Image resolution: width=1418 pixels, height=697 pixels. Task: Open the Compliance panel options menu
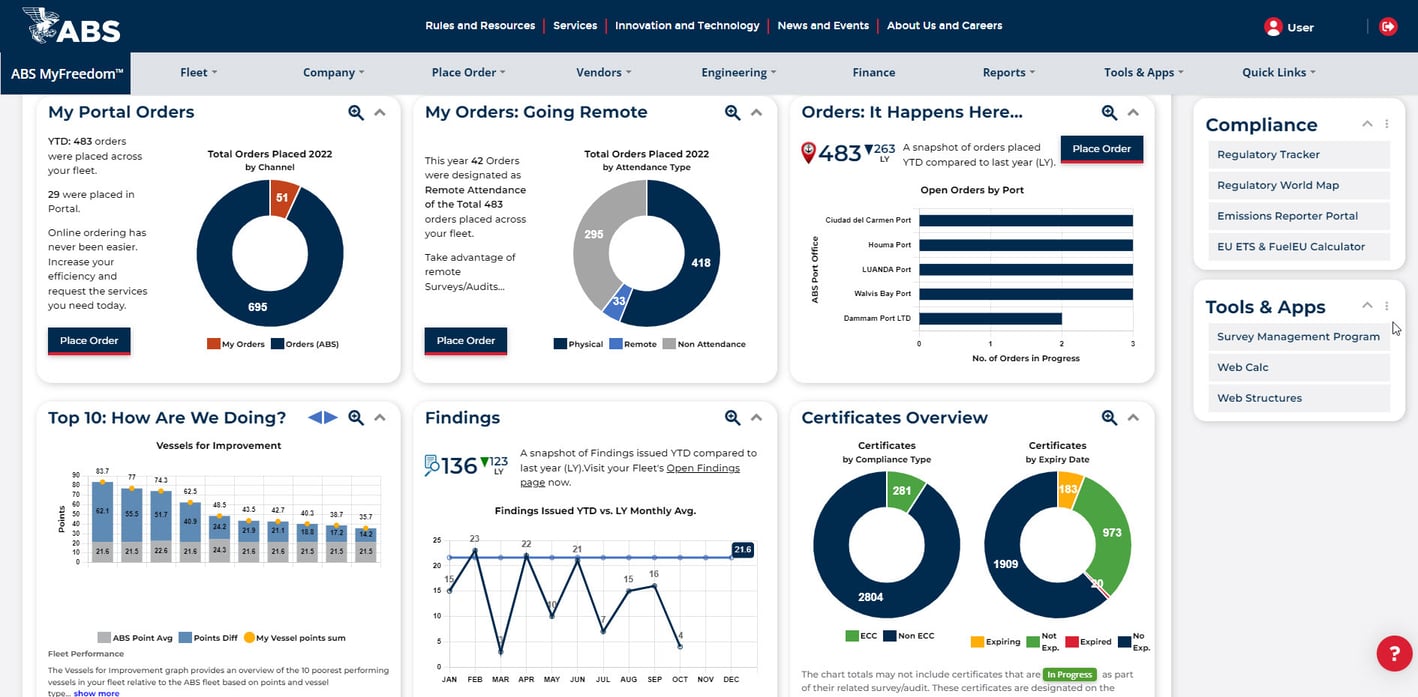click(x=1387, y=124)
